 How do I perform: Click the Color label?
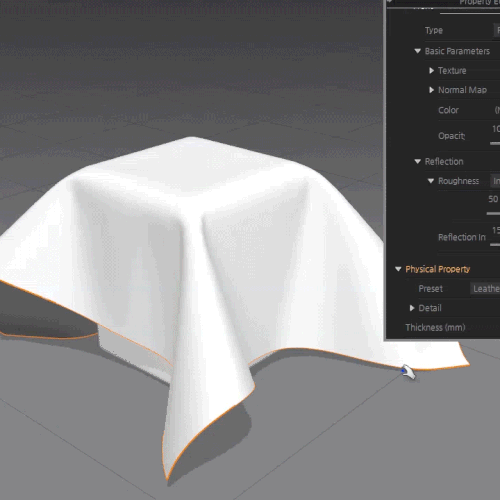point(448,110)
